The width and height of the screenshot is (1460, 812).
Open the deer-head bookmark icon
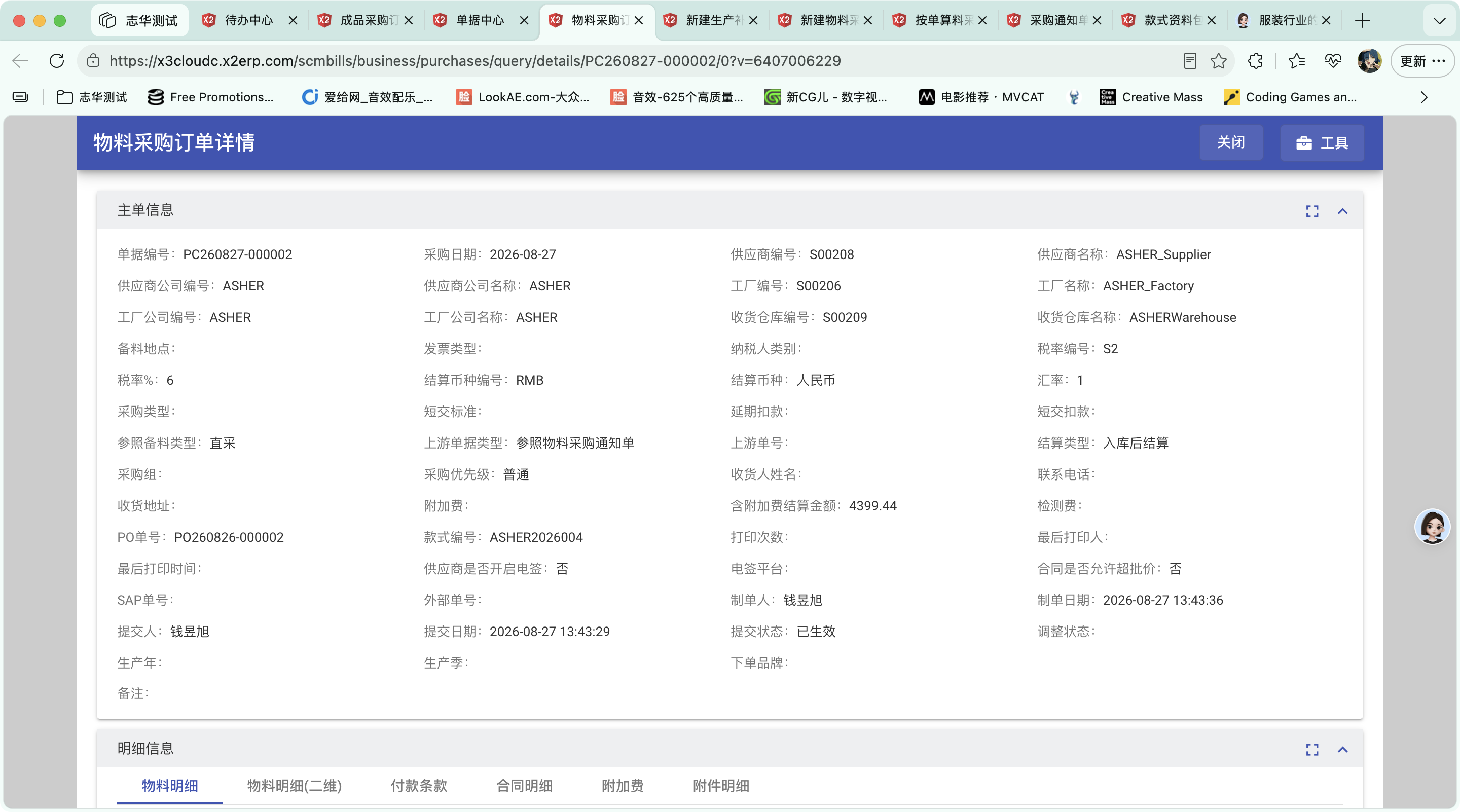pos(1074,97)
